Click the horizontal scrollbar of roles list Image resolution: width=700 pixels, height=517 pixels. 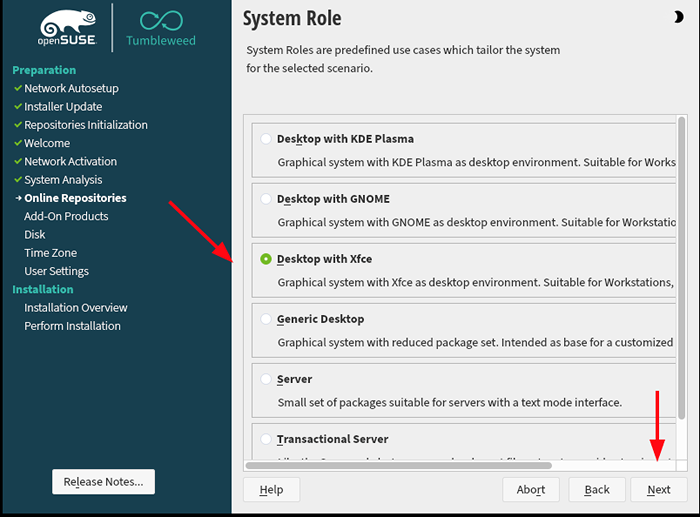[x=399, y=465]
